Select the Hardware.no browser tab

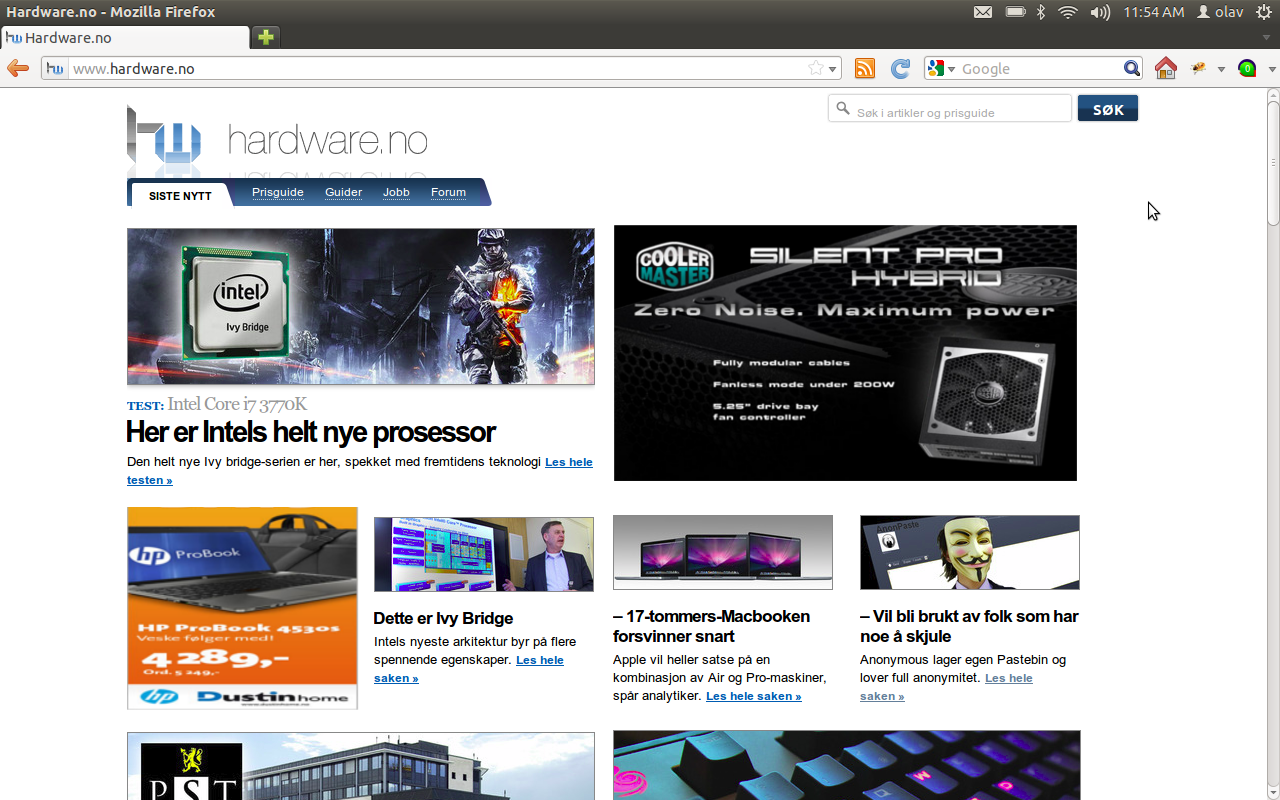(125, 37)
